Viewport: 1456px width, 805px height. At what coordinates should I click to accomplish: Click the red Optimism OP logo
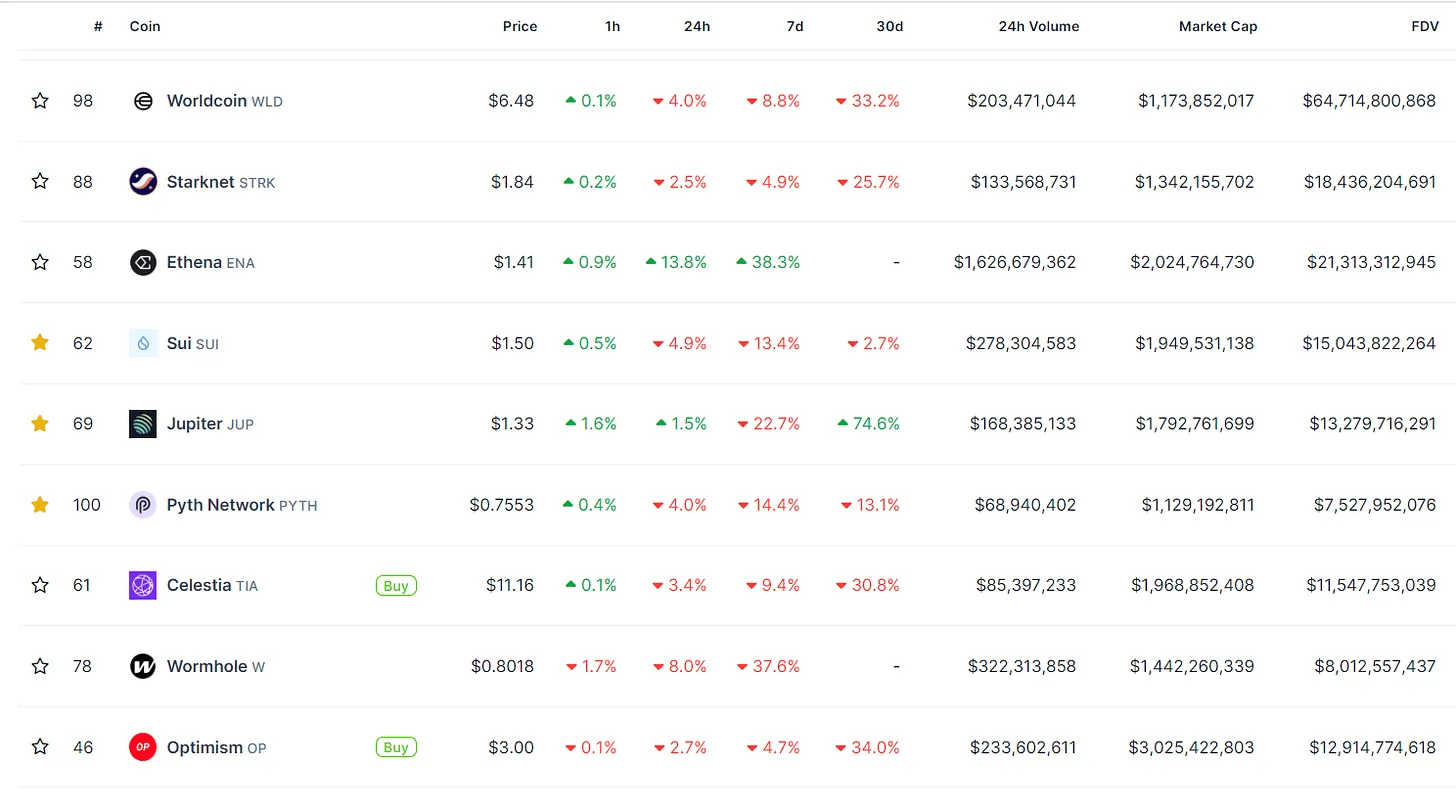point(143,747)
